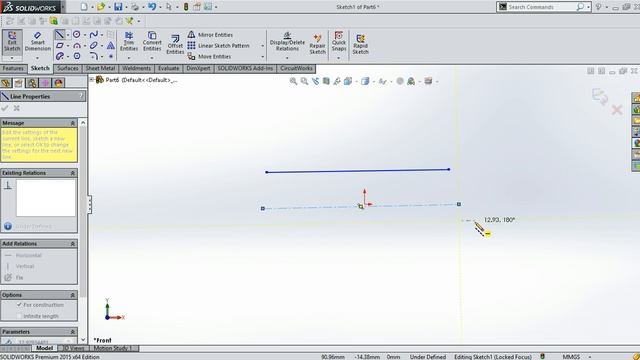Click the New document icon
The width and height of the screenshot is (640, 360).
84,7
